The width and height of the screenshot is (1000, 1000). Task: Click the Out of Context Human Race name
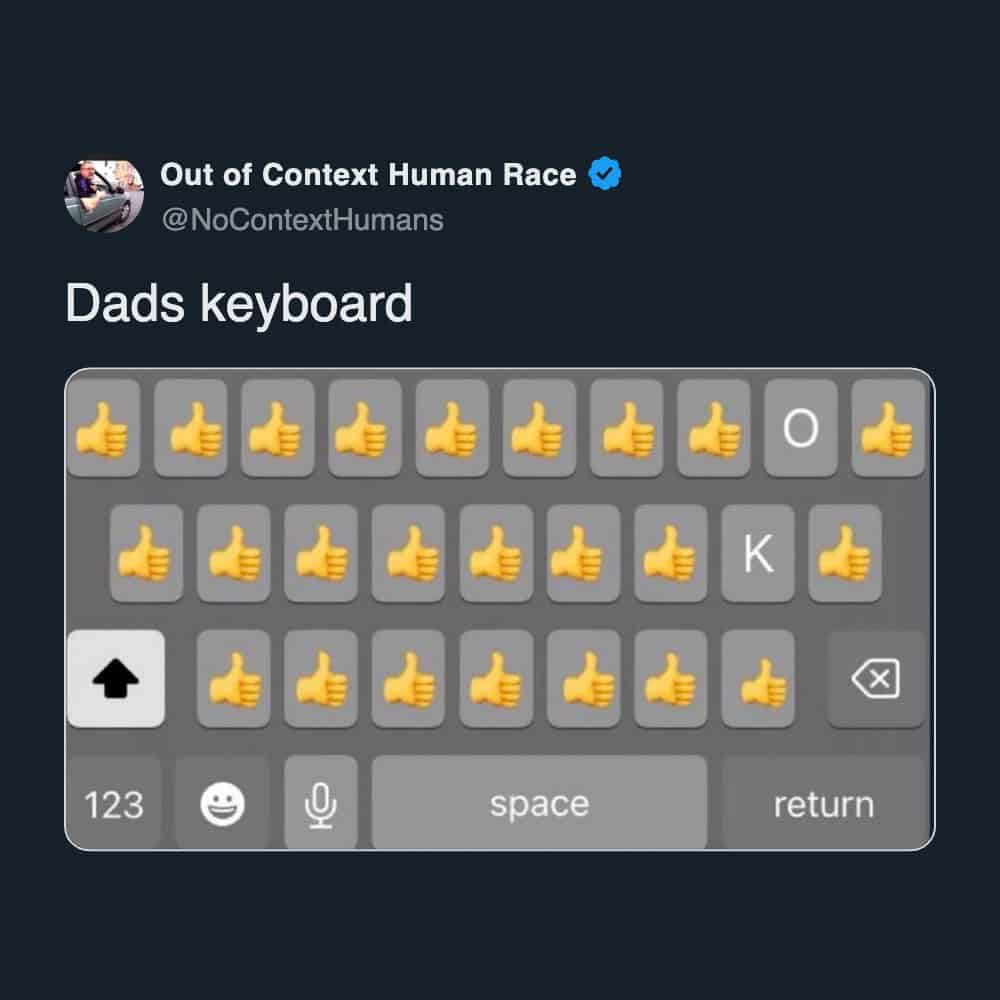368,175
